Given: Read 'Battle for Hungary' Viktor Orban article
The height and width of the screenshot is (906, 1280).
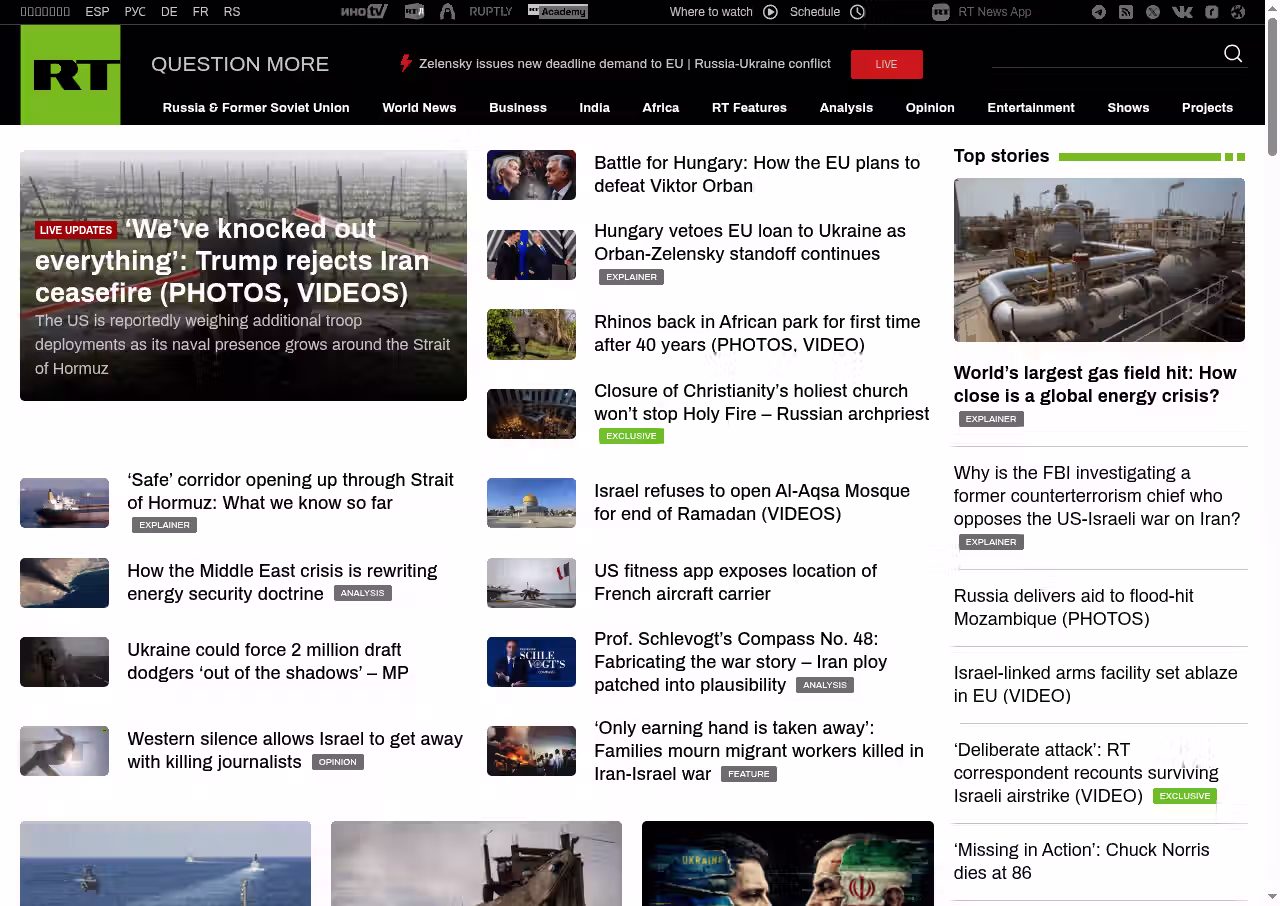Looking at the screenshot, I should coord(756,174).
